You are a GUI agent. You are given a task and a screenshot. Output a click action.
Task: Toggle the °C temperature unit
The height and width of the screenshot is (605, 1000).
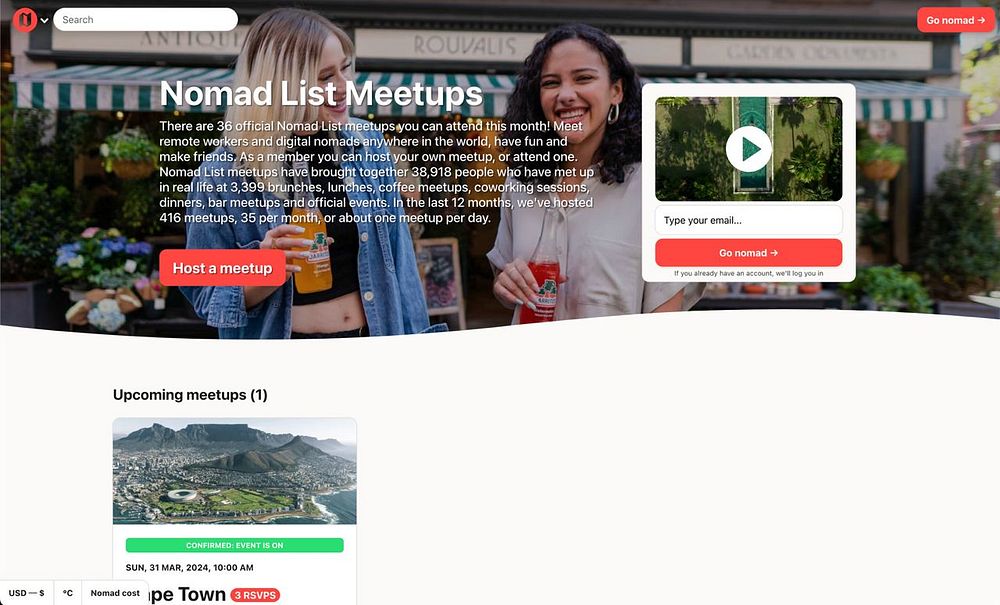click(68, 593)
